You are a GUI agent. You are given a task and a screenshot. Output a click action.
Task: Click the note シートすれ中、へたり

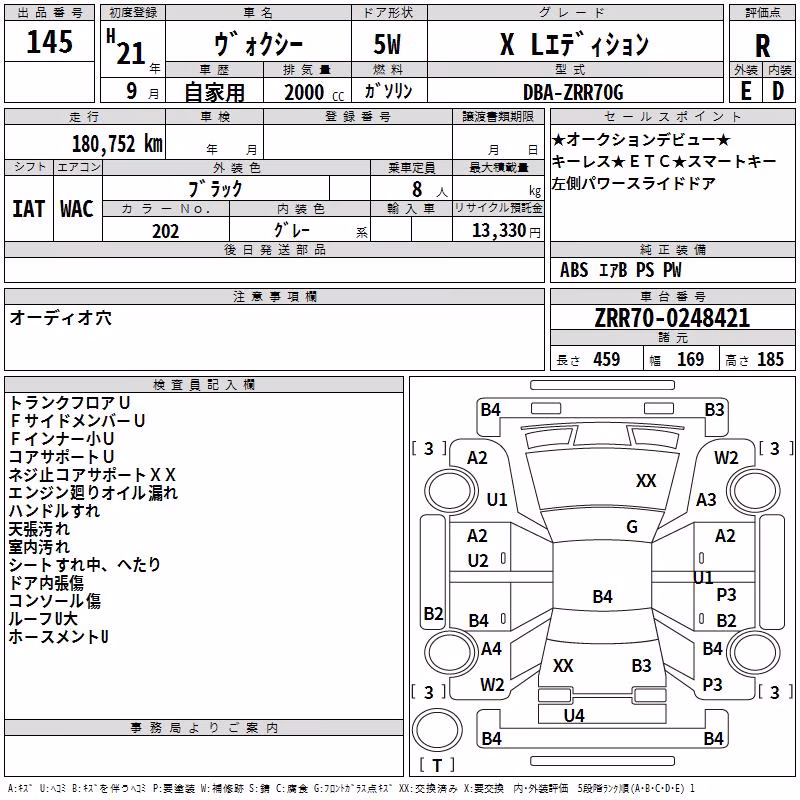click(x=85, y=564)
